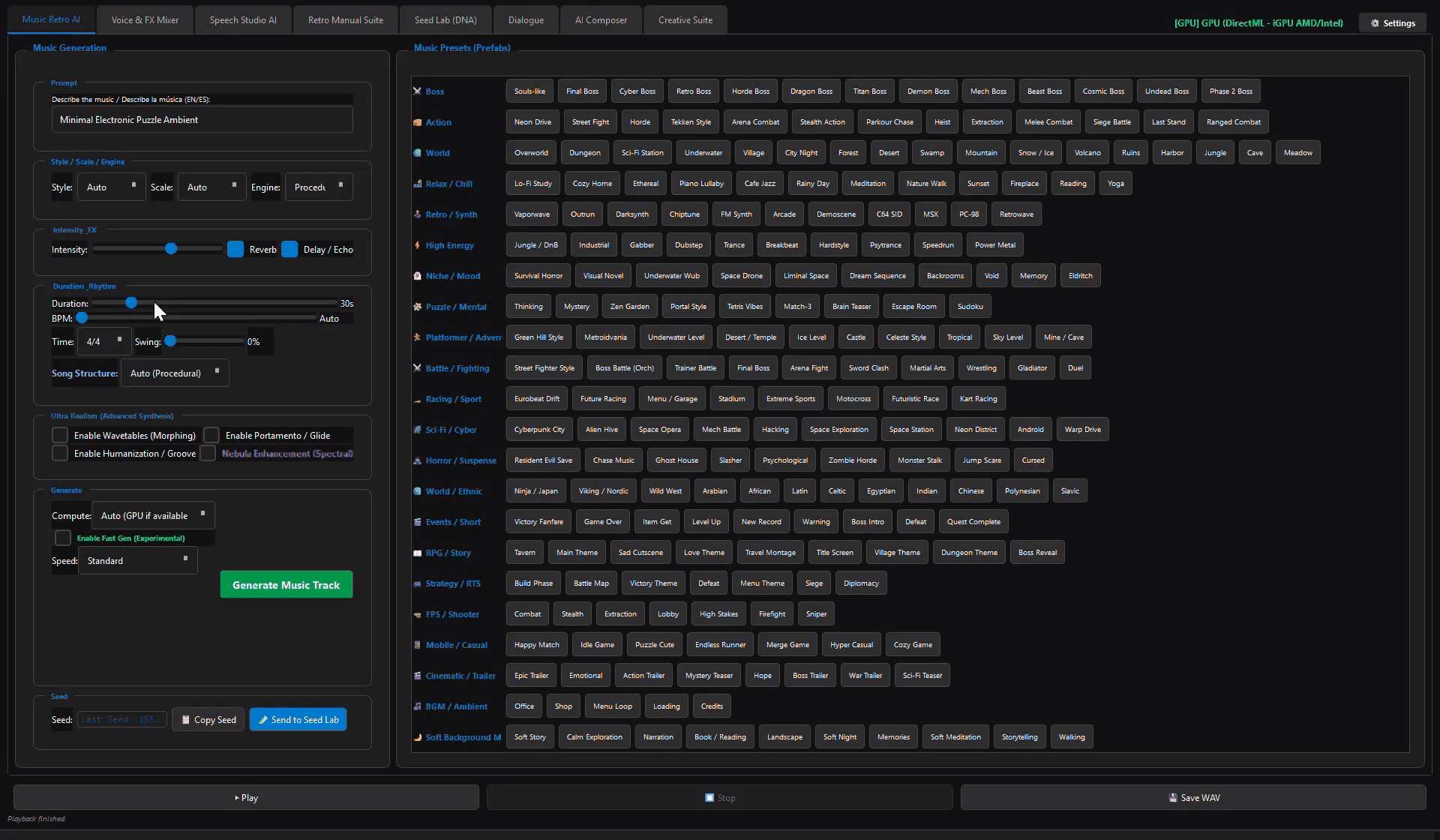Click the Last Seed input field
The width and height of the screenshot is (1440, 840).
(x=121, y=720)
